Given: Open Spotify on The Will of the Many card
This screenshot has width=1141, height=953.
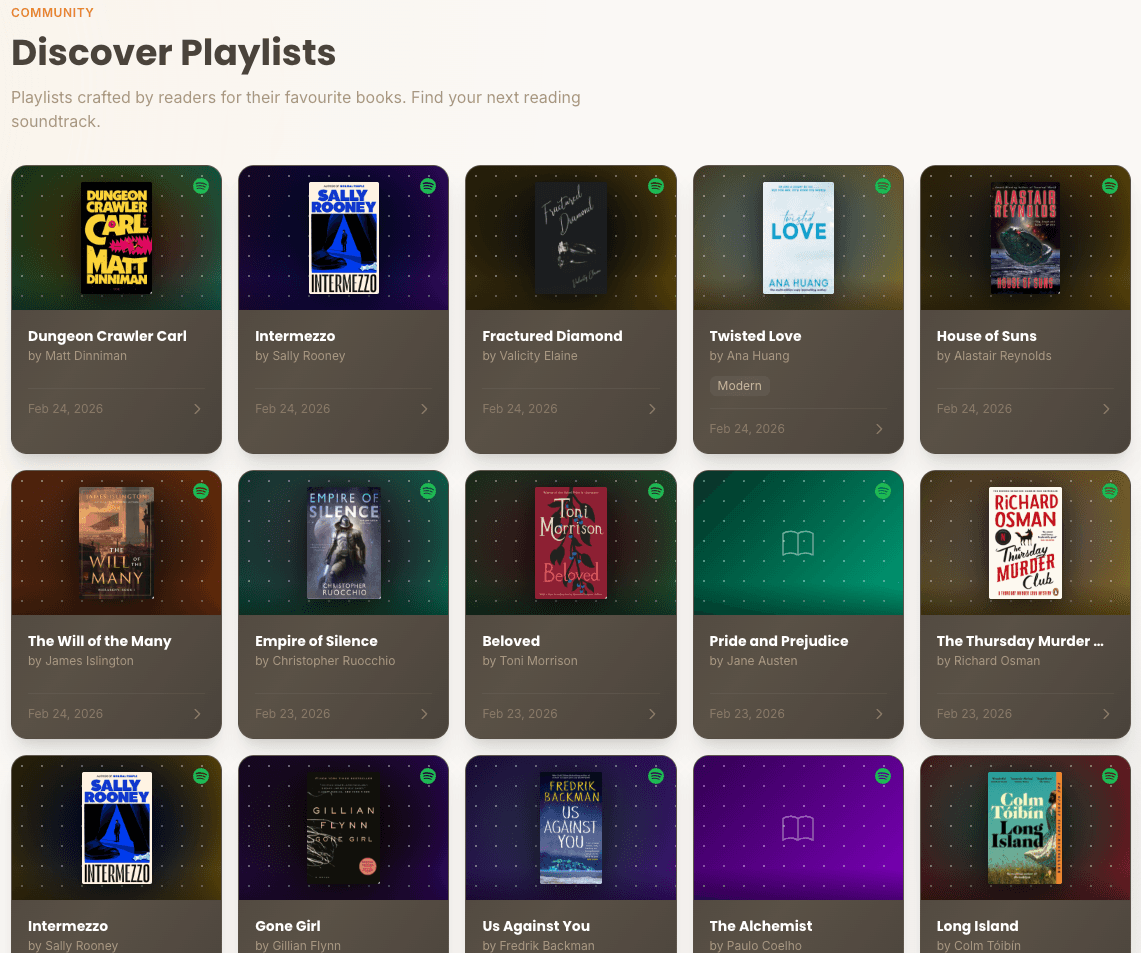Looking at the screenshot, I should [x=201, y=492].
